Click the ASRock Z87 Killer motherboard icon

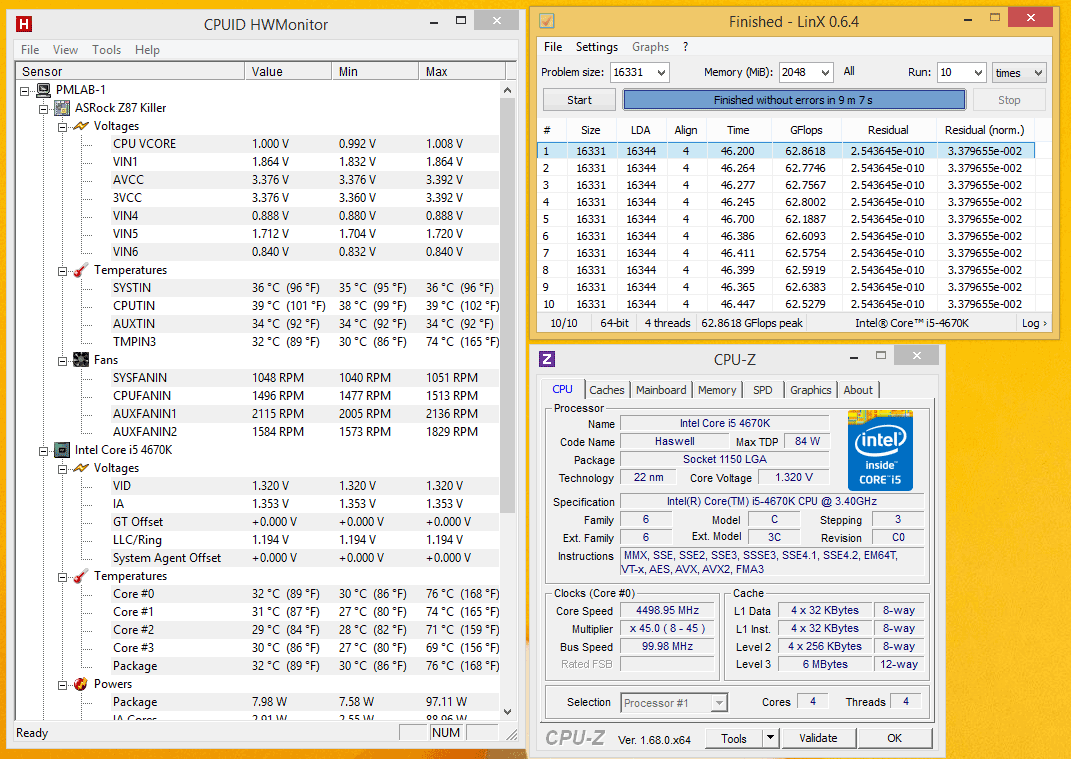62,108
